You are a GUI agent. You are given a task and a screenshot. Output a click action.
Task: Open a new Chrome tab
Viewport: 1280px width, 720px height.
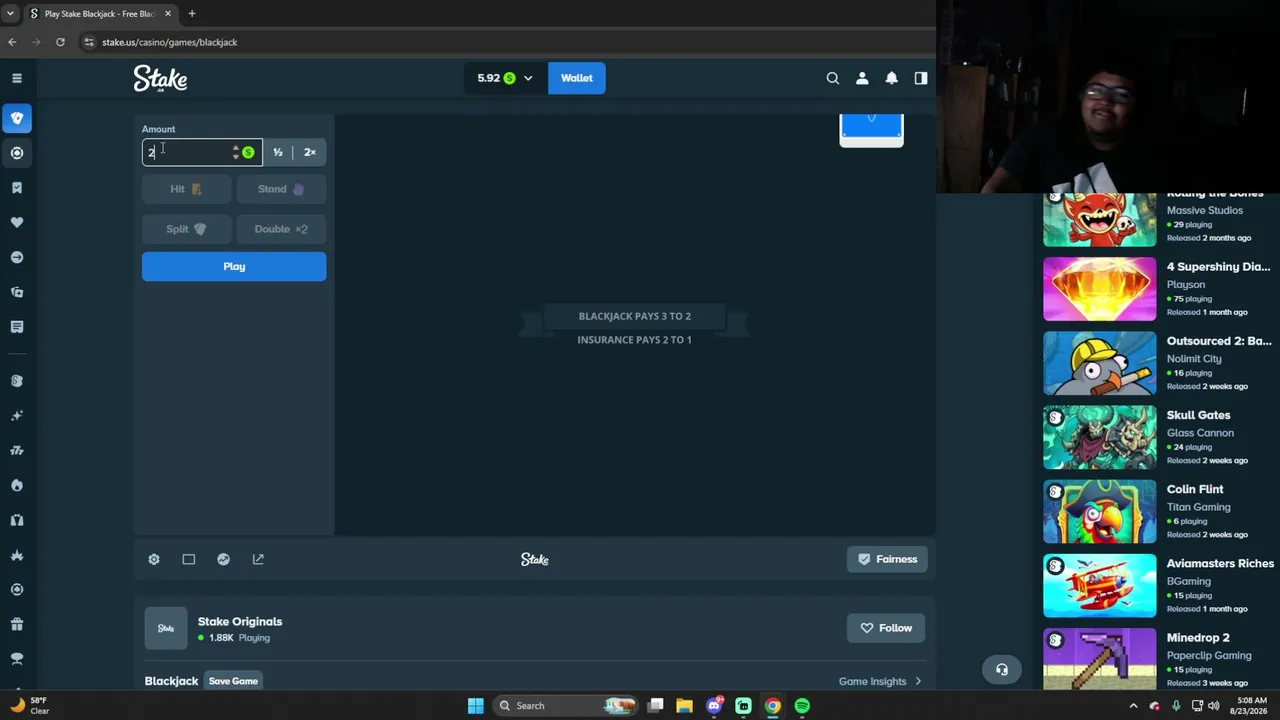point(192,14)
